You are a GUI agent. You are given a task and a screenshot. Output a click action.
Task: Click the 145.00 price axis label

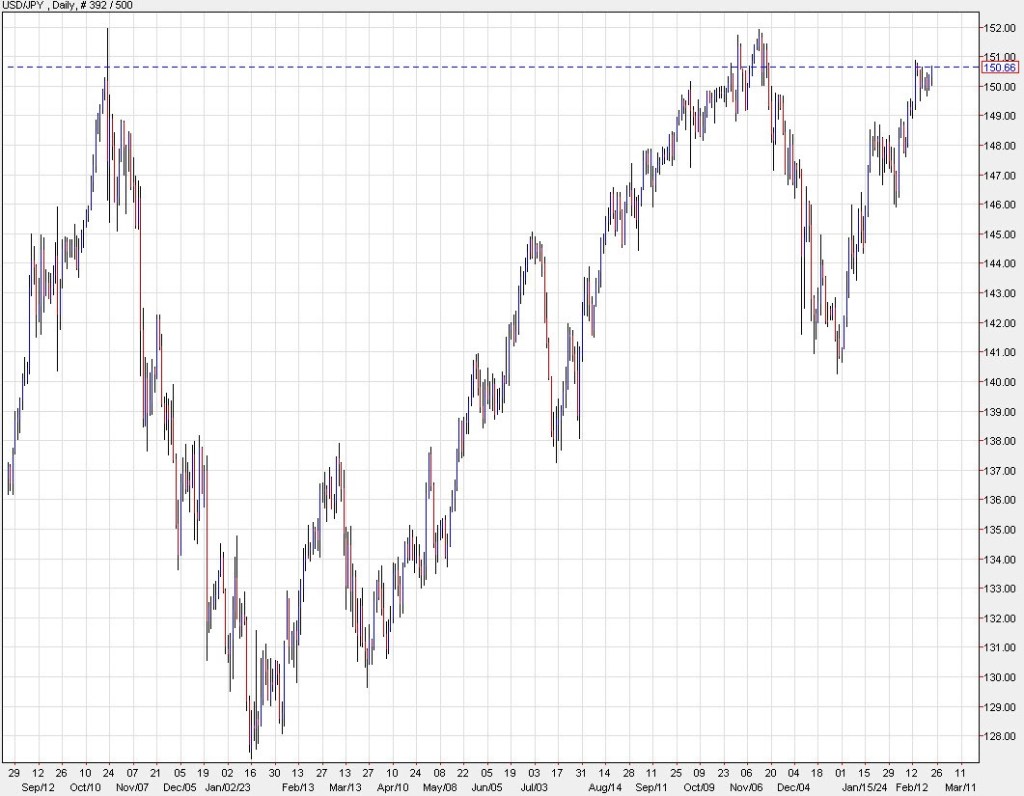tap(1000, 234)
